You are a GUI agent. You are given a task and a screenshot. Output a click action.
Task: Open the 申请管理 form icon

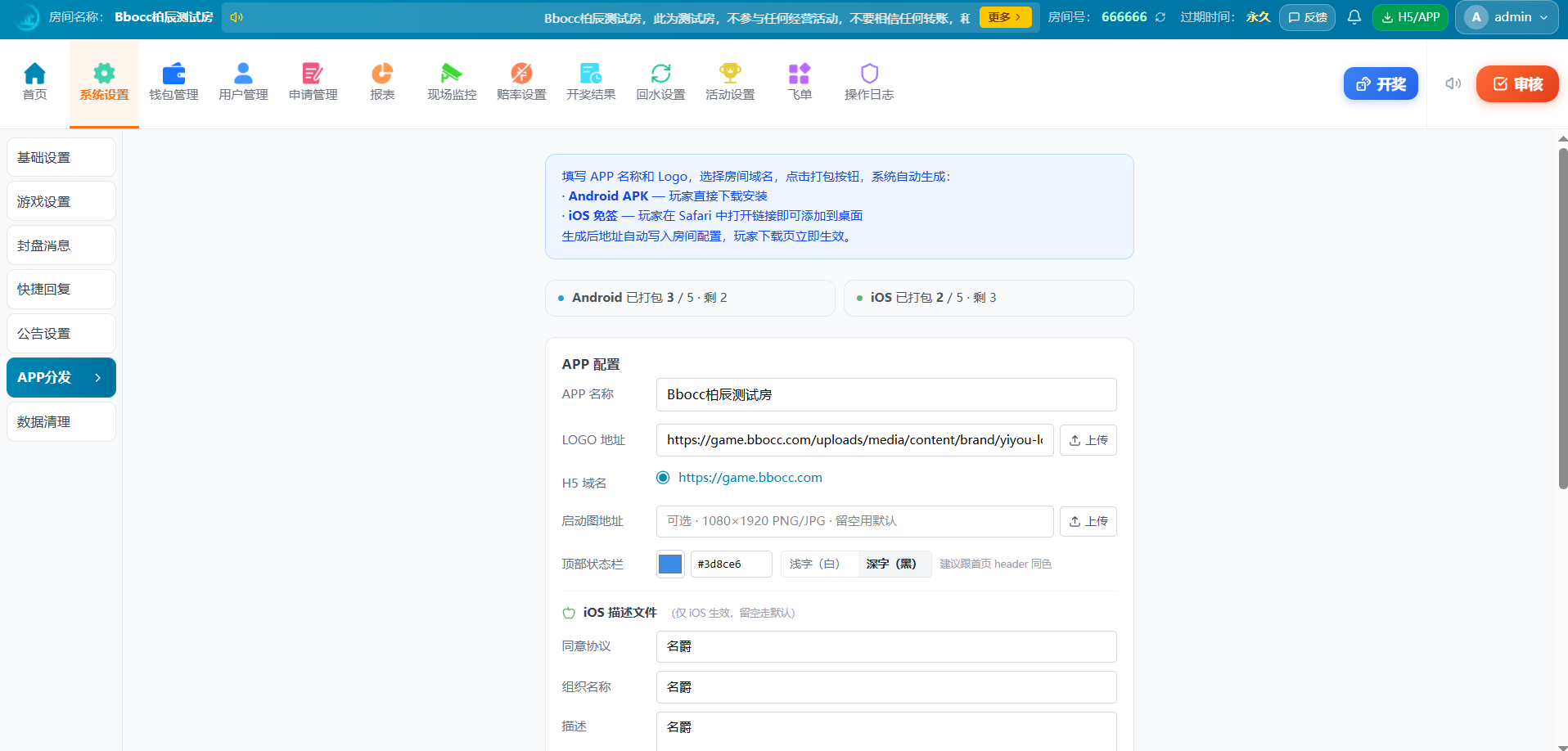(x=313, y=74)
